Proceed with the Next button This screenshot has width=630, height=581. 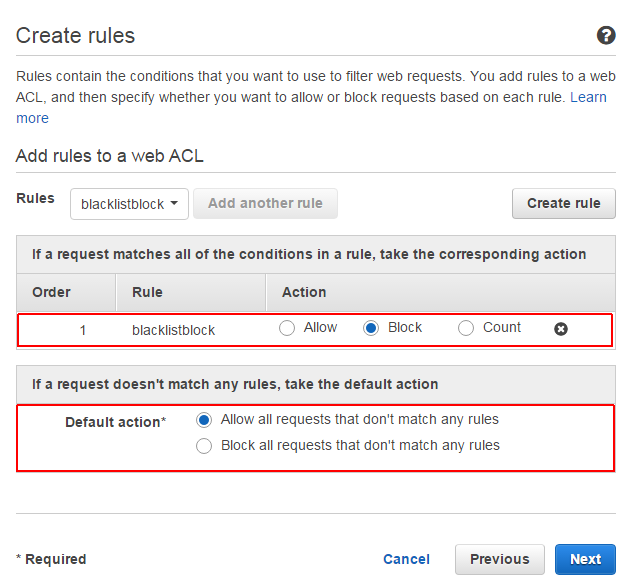tap(585, 559)
